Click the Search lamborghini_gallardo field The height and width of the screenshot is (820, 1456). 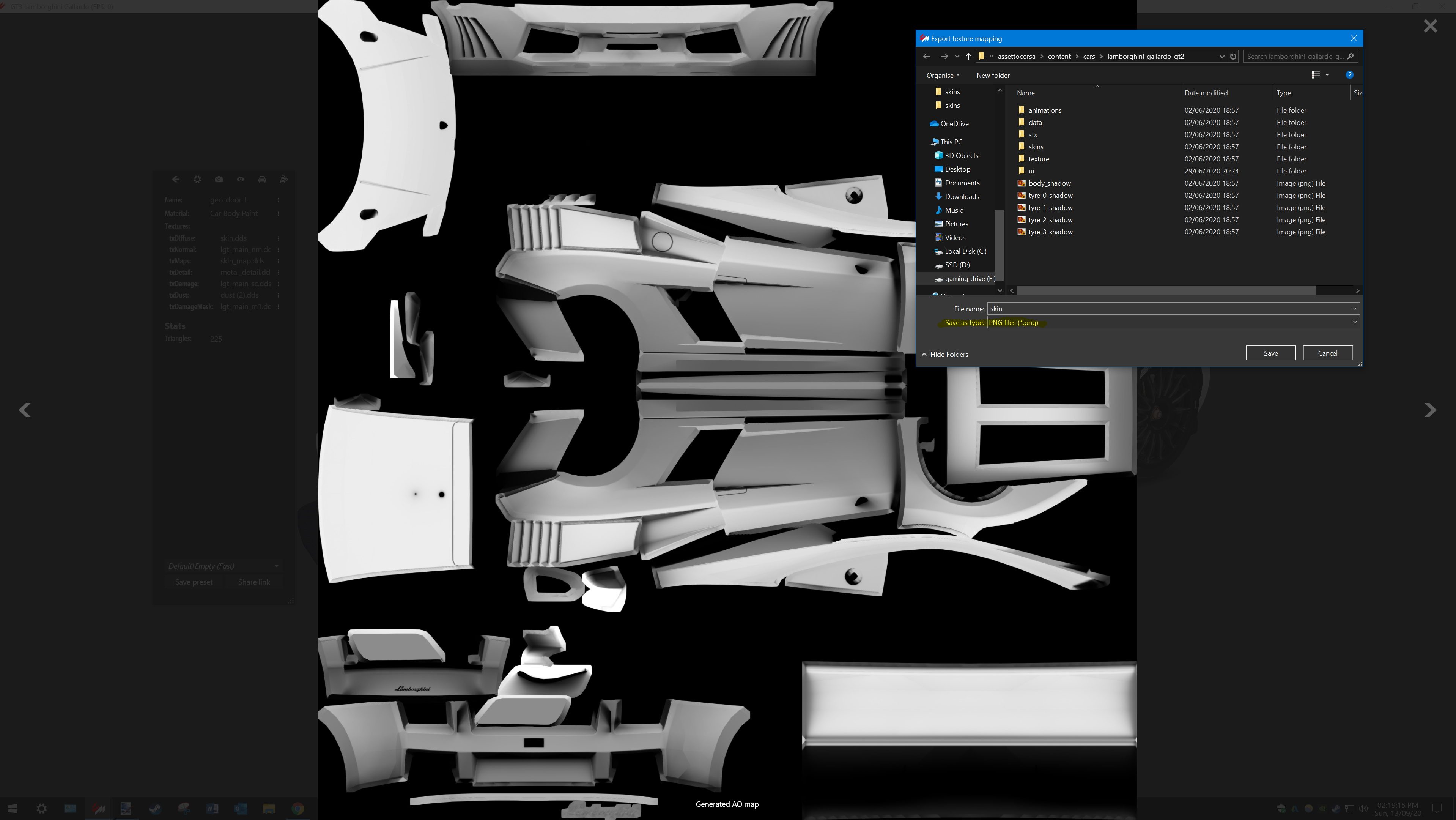tap(1300, 57)
